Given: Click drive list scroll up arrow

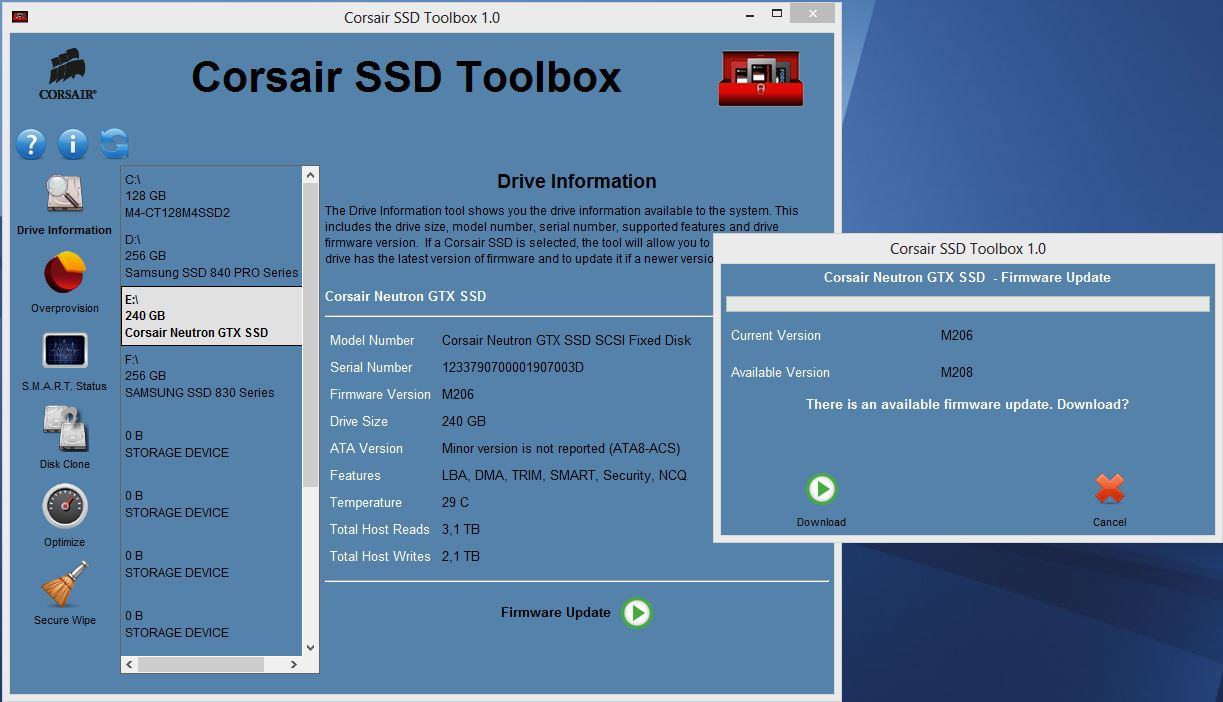Looking at the screenshot, I should point(310,175).
